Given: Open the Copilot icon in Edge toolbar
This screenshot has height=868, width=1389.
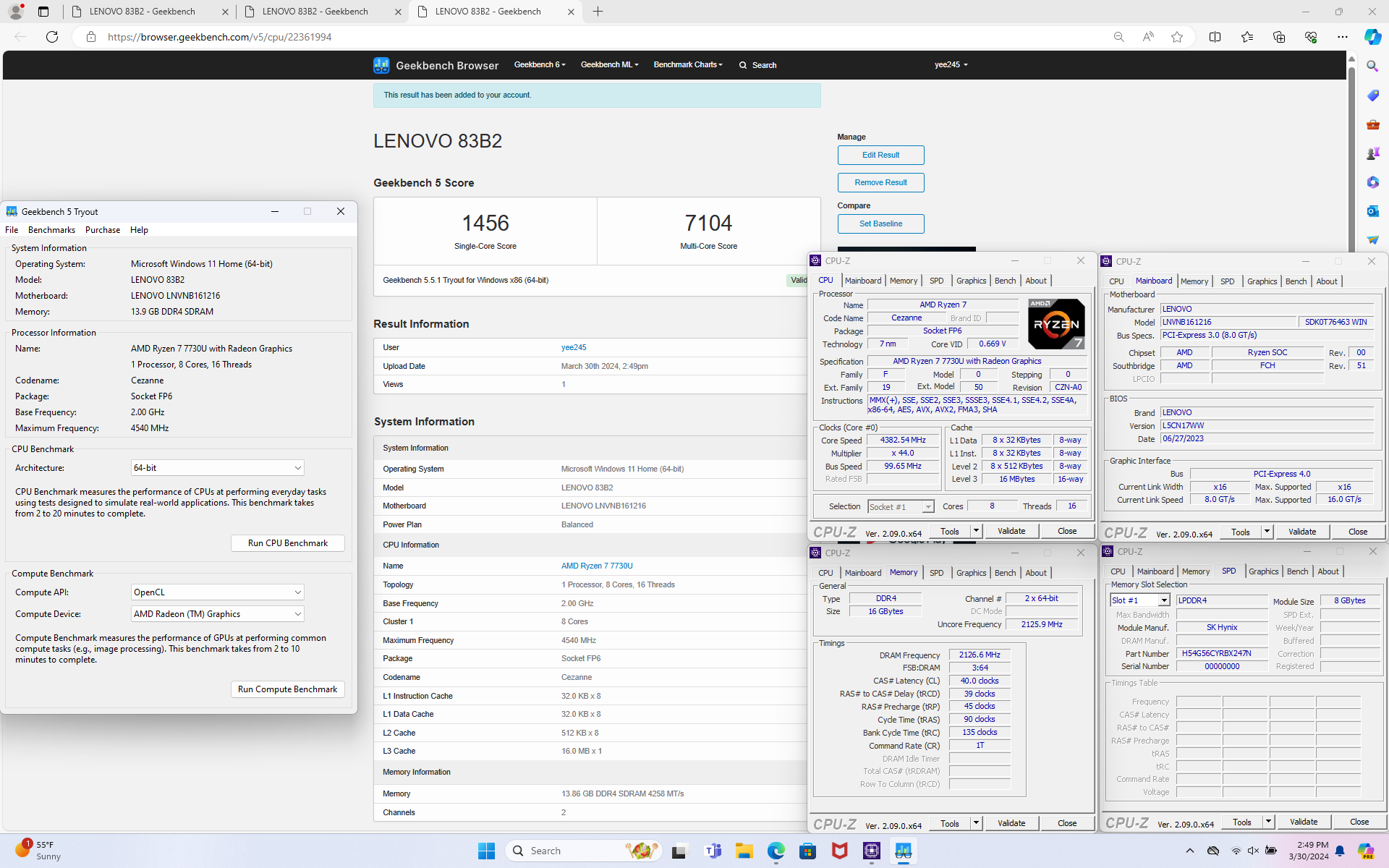Looking at the screenshot, I should click(1372, 37).
